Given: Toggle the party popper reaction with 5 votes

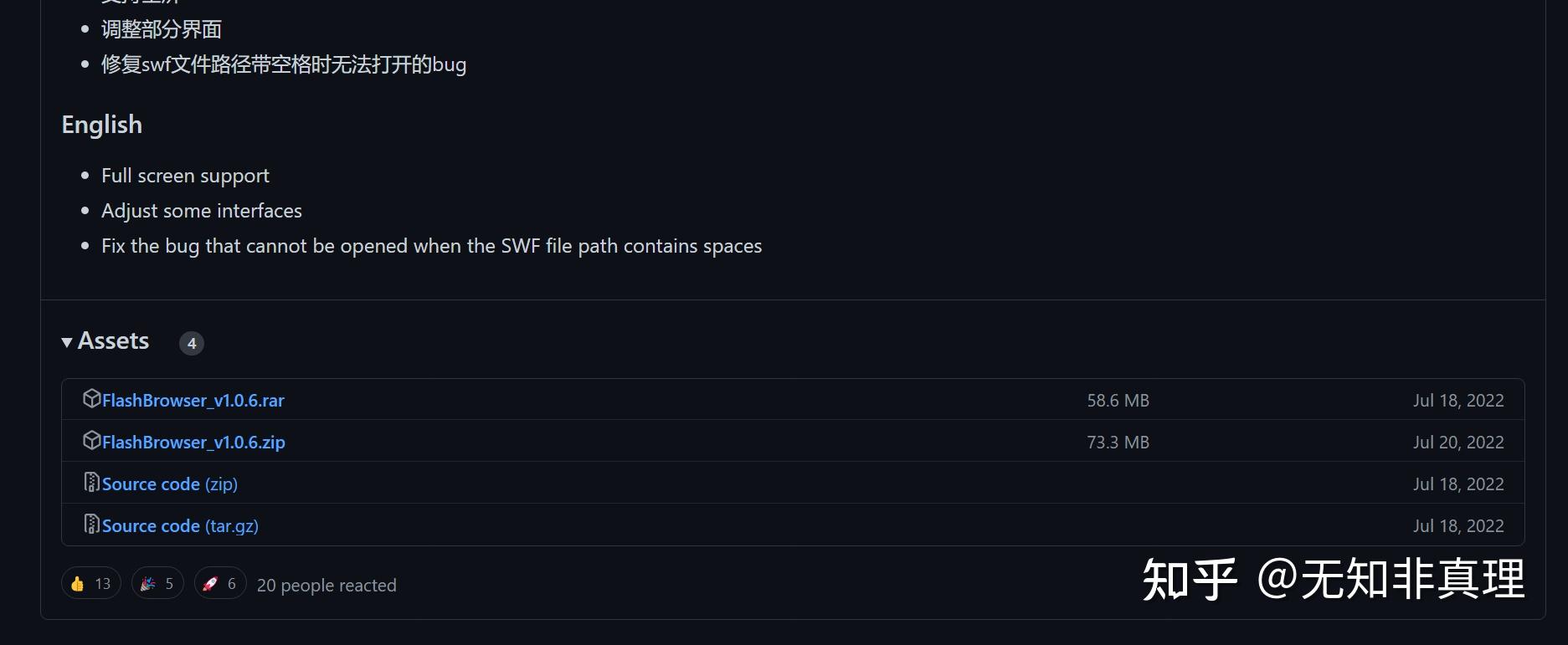Looking at the screenshot, I should [x=157, y=583].
